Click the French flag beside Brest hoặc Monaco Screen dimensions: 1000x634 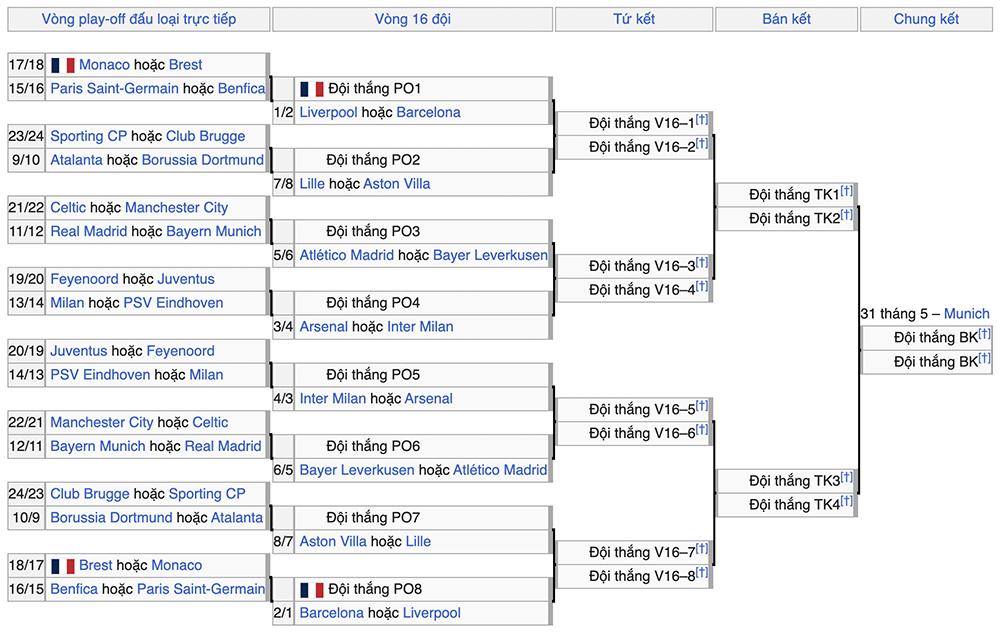coord(62,566)
